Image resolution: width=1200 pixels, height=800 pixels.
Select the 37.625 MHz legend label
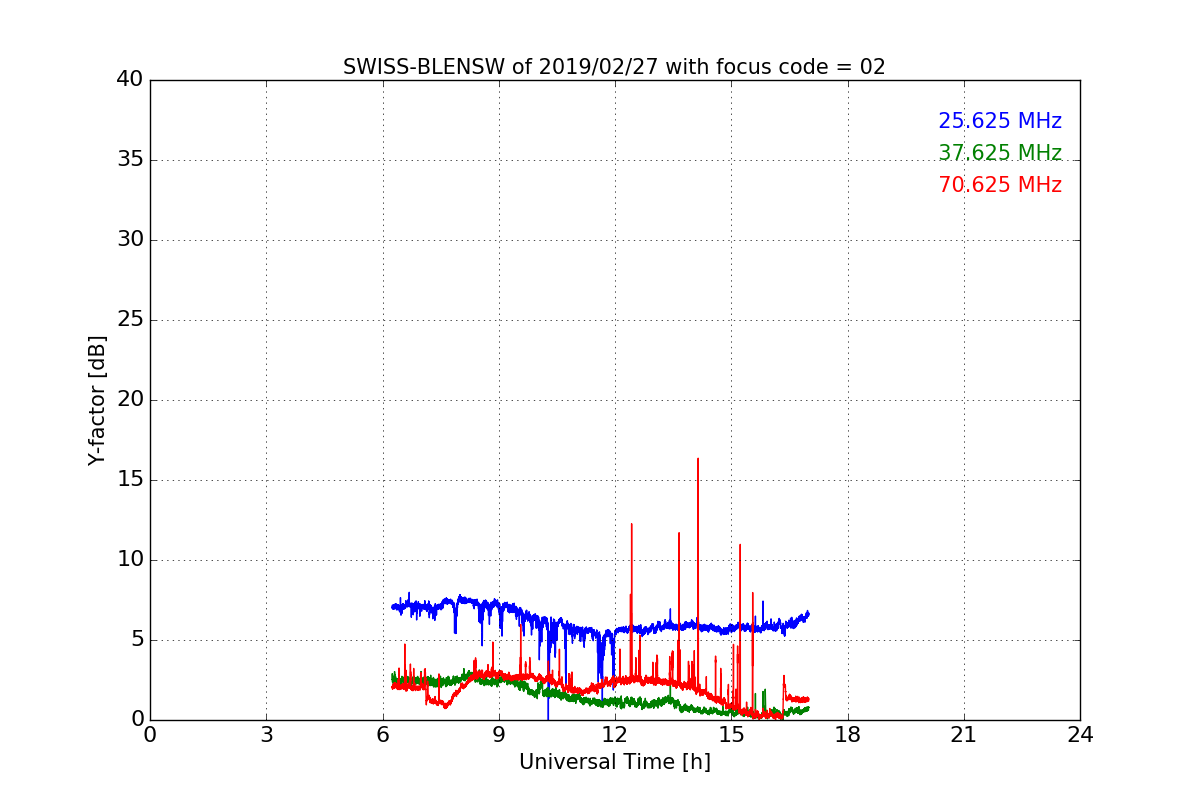[x=1000, y=153]
